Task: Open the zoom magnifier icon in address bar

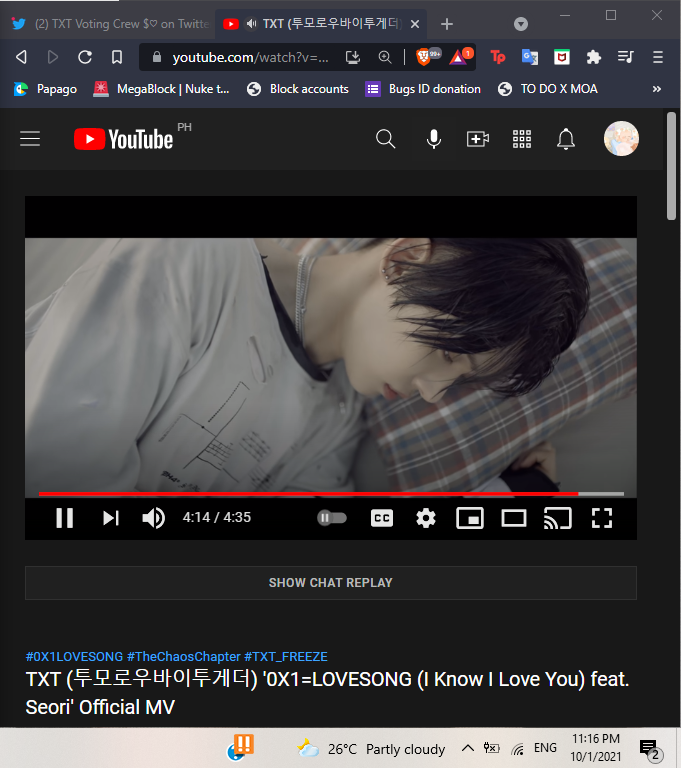Action: point(385,57)
